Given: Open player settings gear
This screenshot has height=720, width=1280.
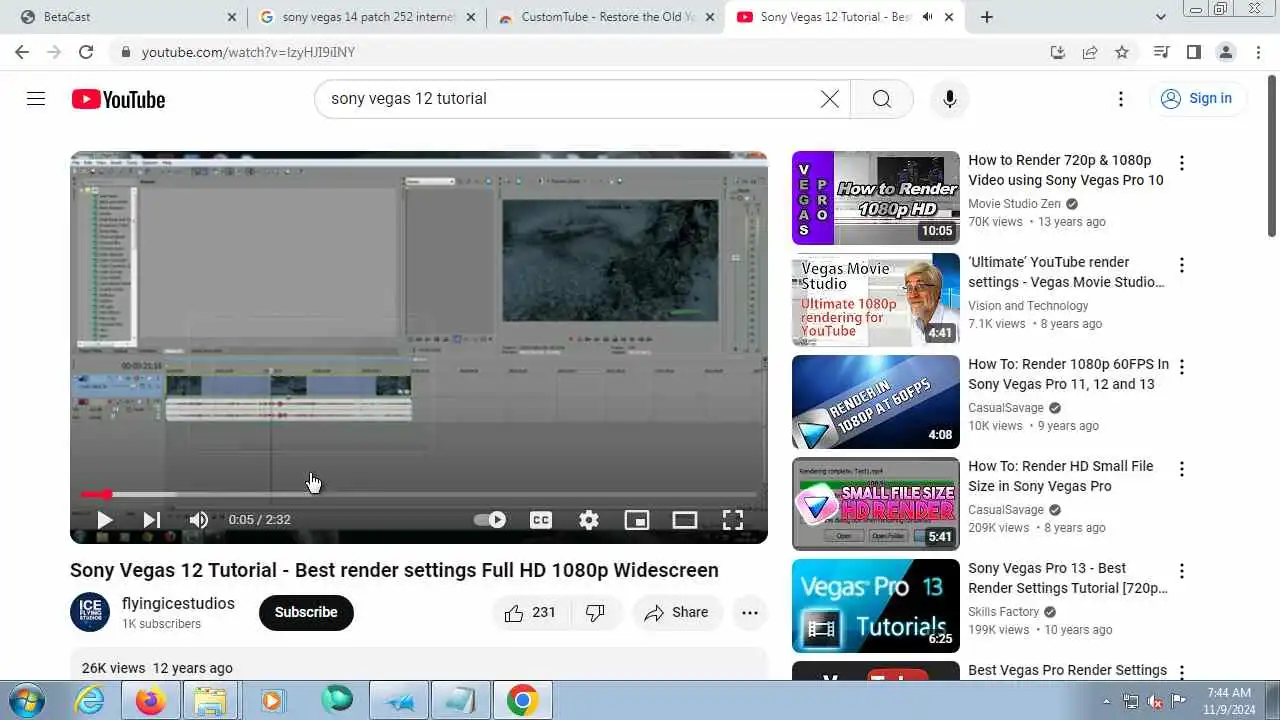Looking at the screenshot, I should click(x=589, y=520).
